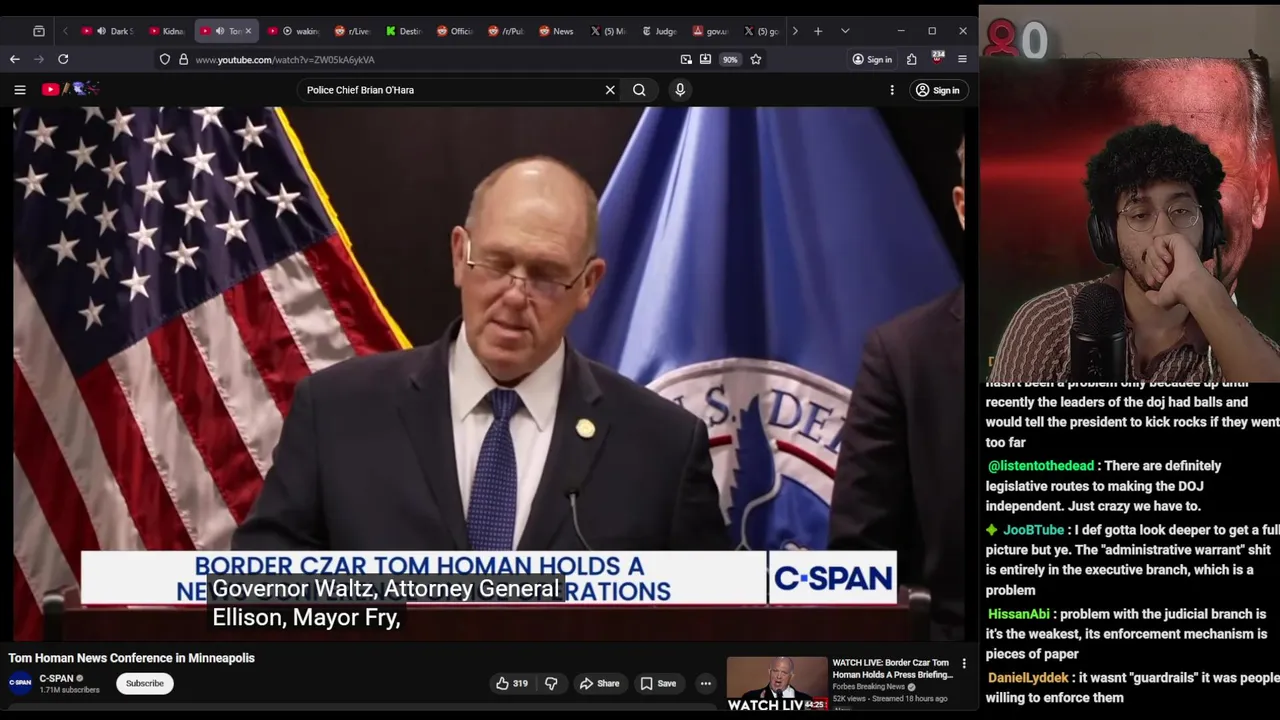This screenshot has width=1280, height=720.
Task: Mute the active Tom tab audio
Action: [220, 31]
